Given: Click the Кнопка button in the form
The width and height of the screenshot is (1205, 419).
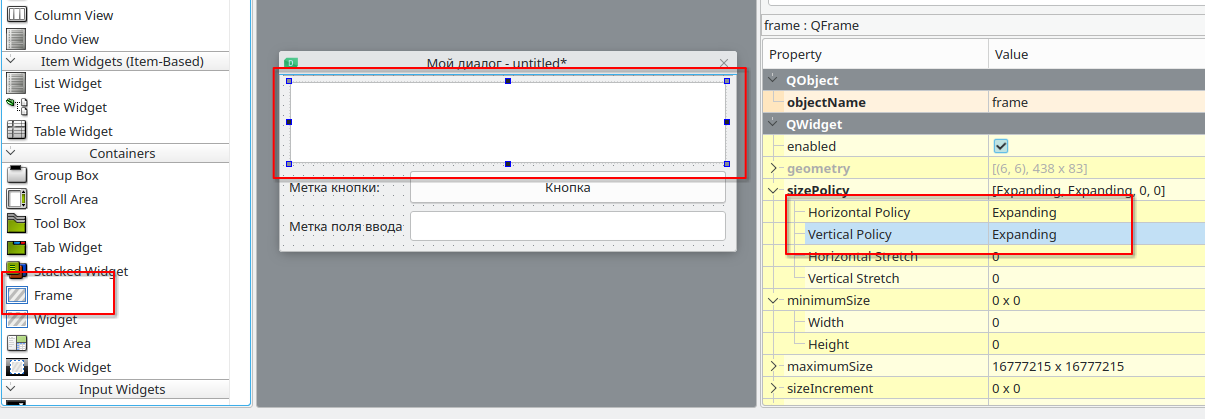Looking at the screenshot, I should coord(567,187).
